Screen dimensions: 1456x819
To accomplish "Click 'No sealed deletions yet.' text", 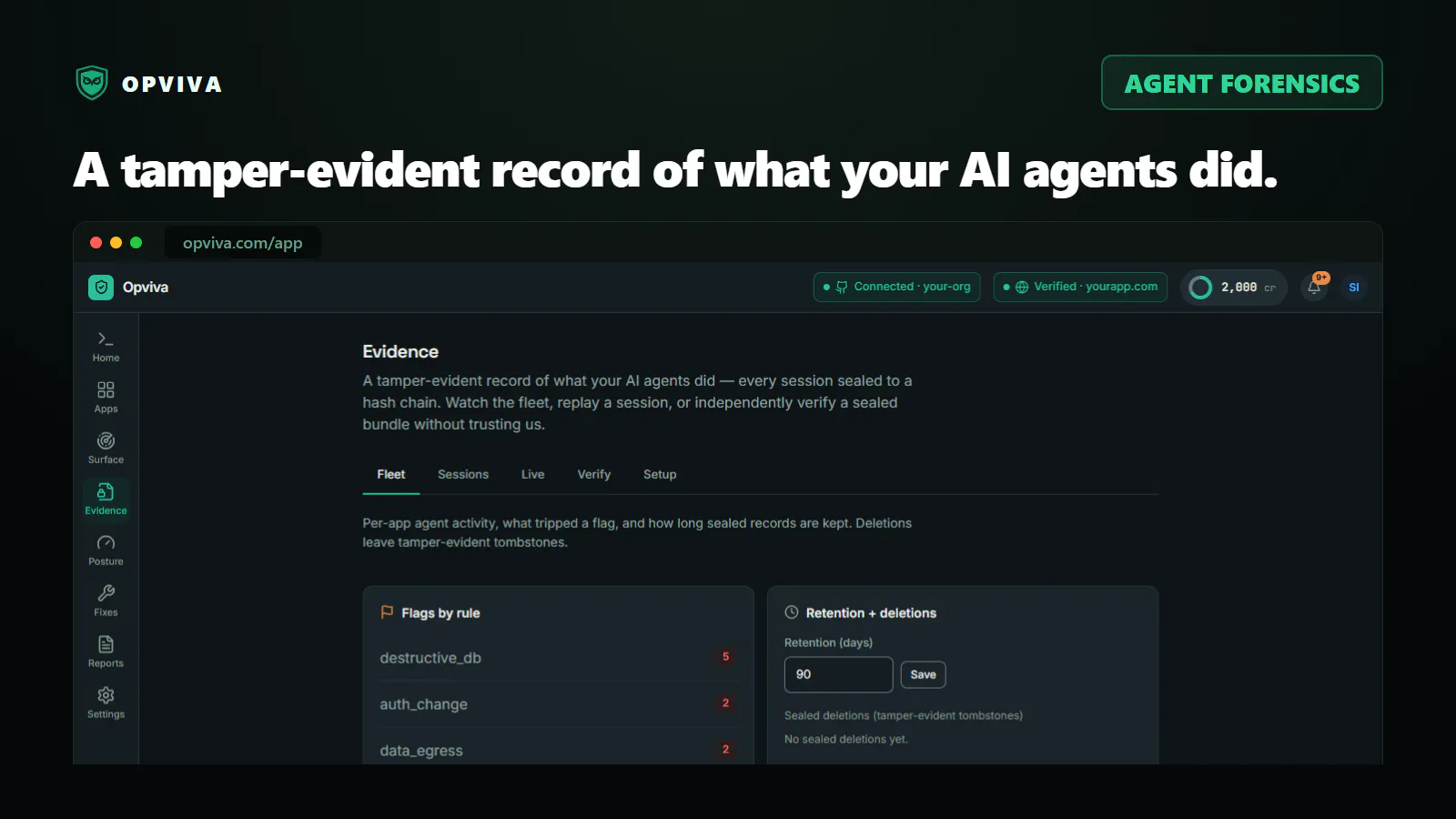I will coord(846,739).
